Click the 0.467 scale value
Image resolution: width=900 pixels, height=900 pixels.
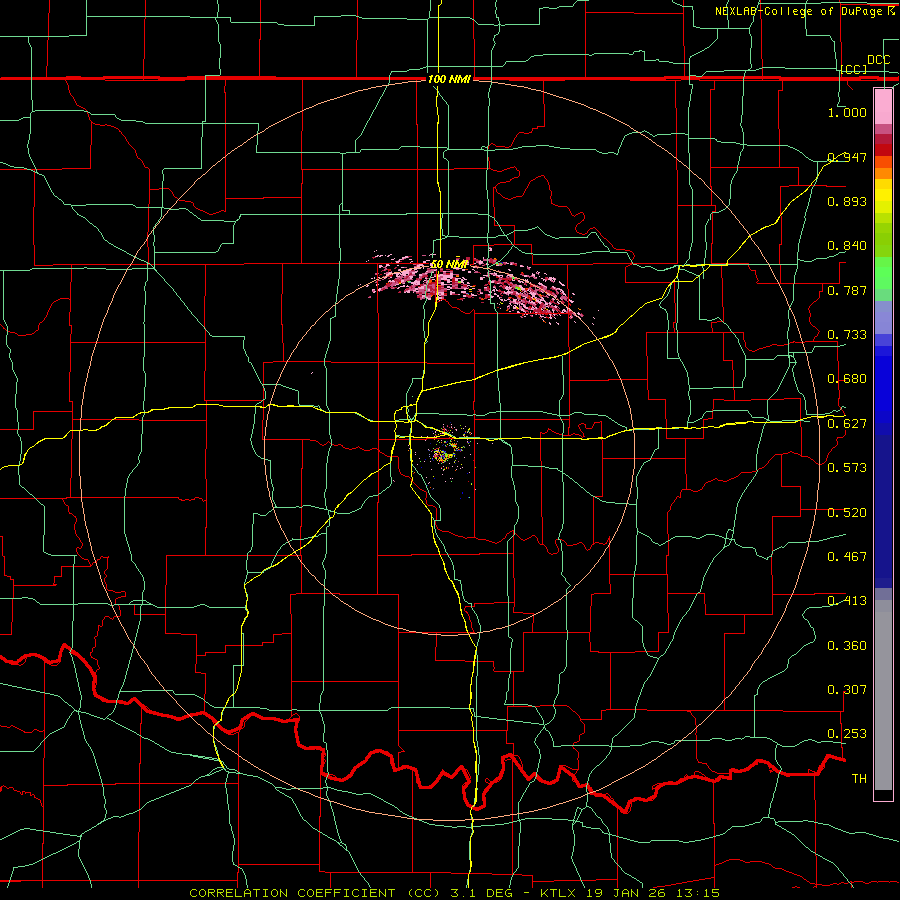(x=847, y=557)
